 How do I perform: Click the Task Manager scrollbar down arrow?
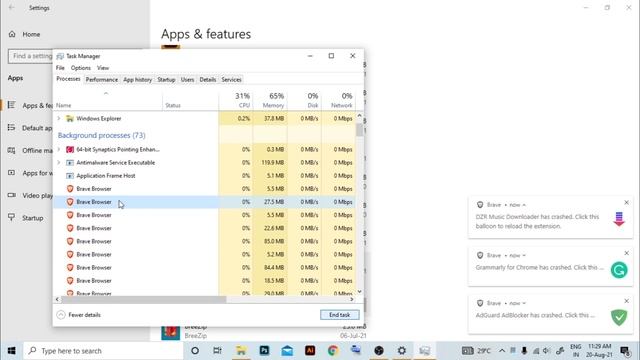tap(359, 291)
